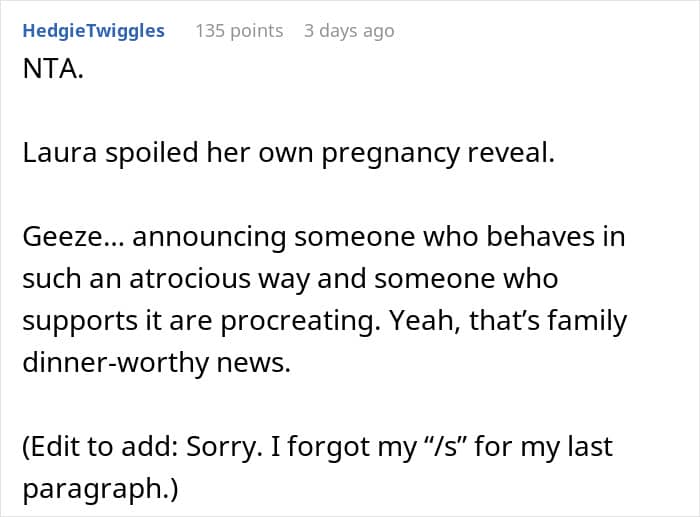Click the word atrocious in comment
This screenshot has width=700, height=517.
click(190, 279)
